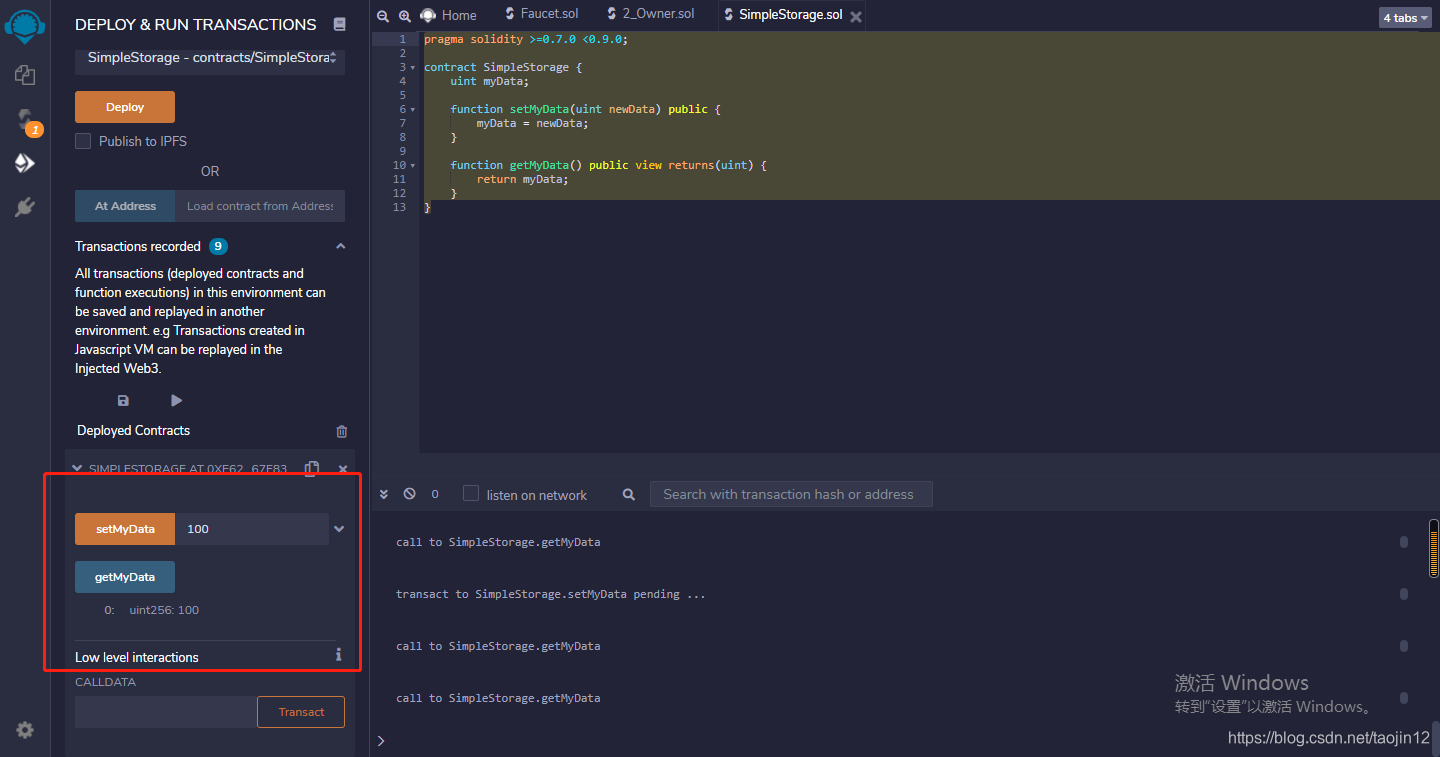This screenshot has height=757, width=1440.
Task: Open low level interactions info icon
Action: click(339, 655)
